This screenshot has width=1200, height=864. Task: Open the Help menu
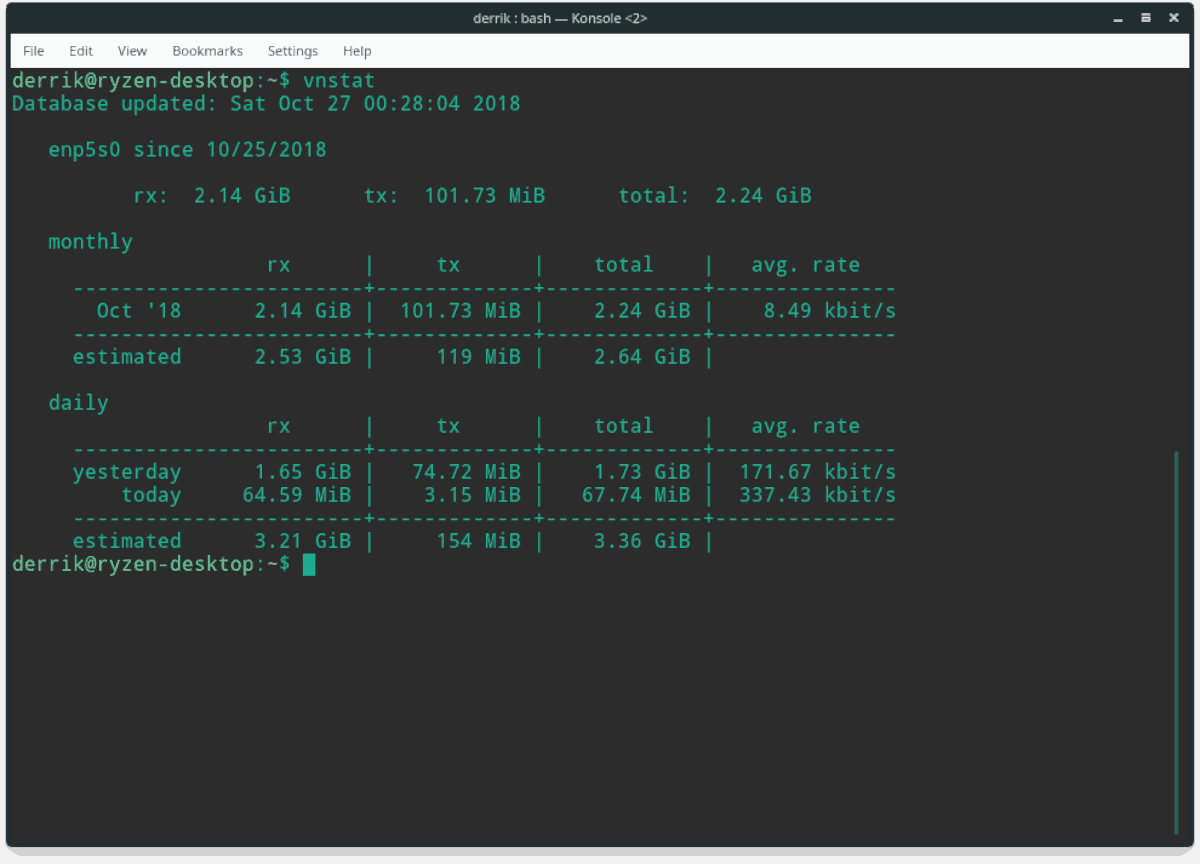pos(356,50)
